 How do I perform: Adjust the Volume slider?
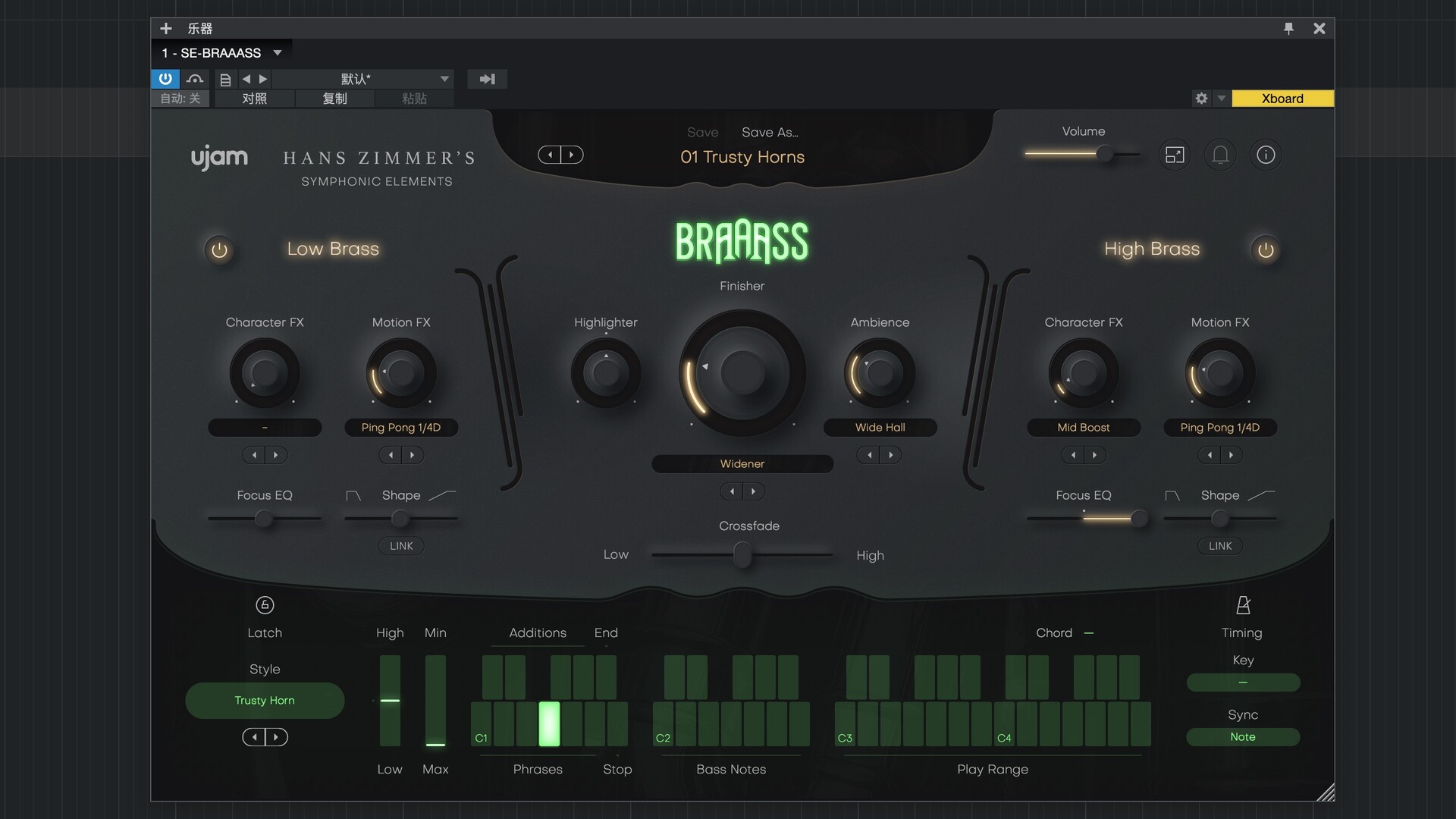click(1083, 154)
